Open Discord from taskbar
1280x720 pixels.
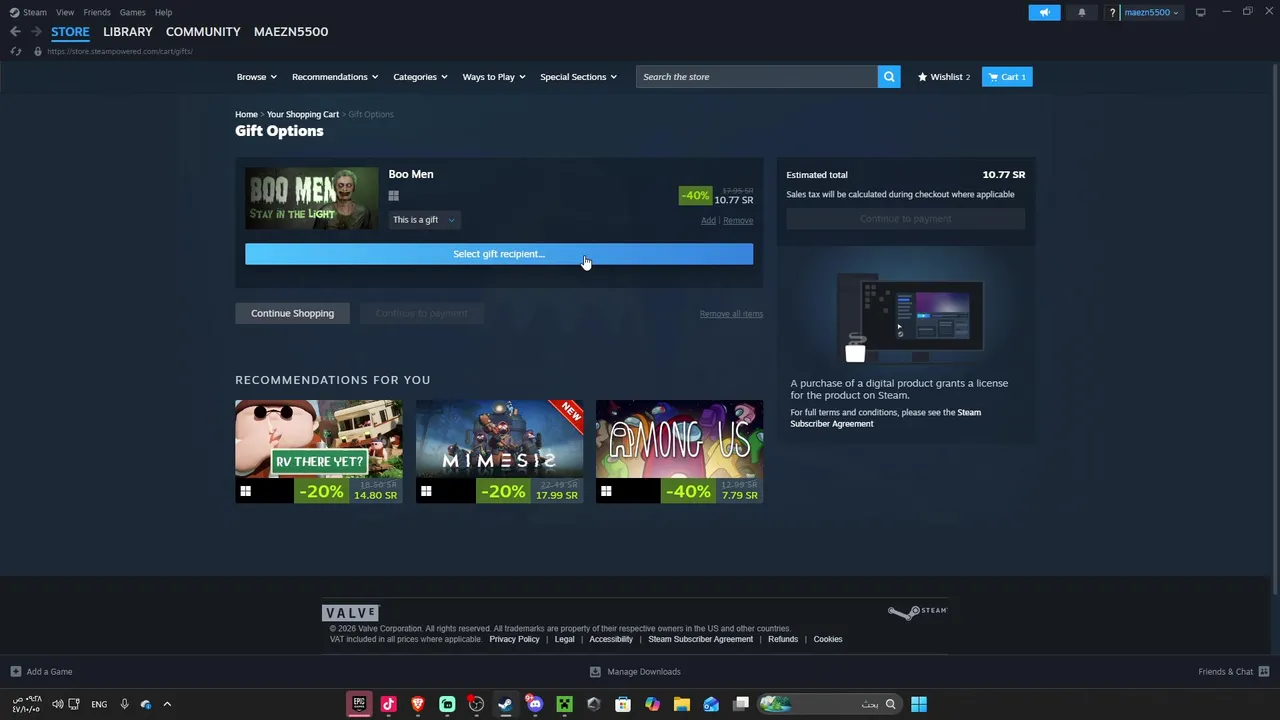[535, 704]
